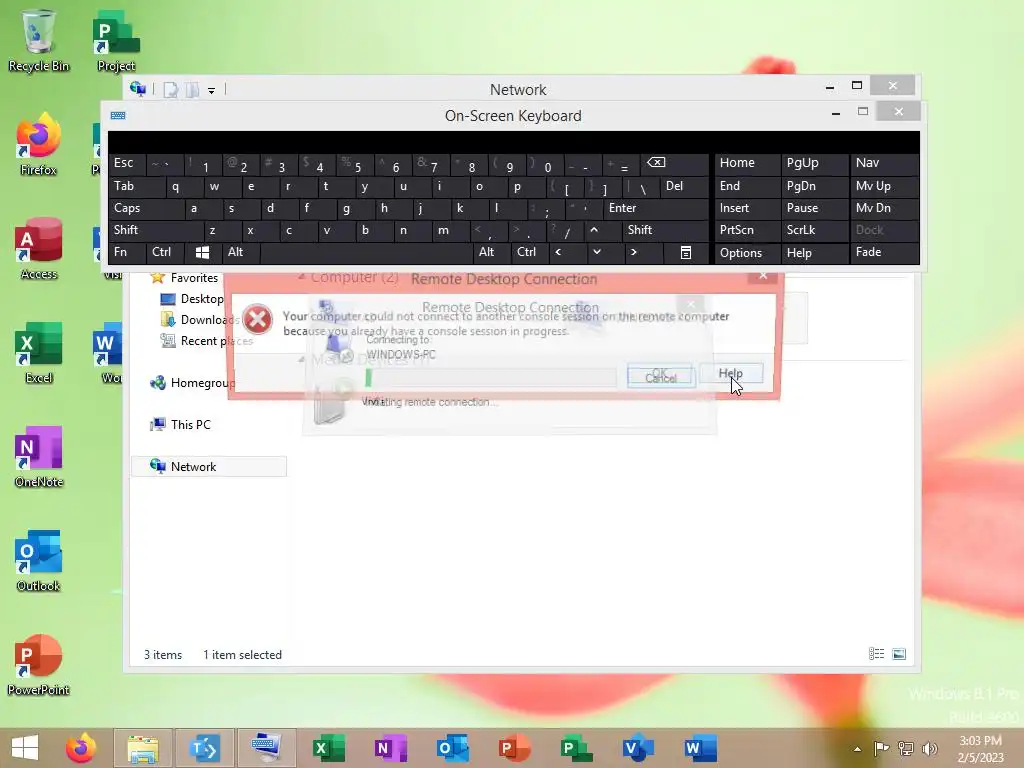The image size is (1024, 768).
Task: Click the volume speaker tray icon
Action: (x=929, y=748)
